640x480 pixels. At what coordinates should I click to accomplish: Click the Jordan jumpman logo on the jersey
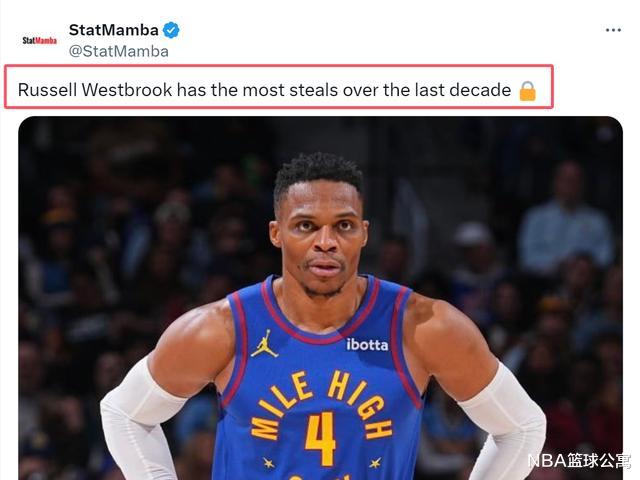pos(264,344)
